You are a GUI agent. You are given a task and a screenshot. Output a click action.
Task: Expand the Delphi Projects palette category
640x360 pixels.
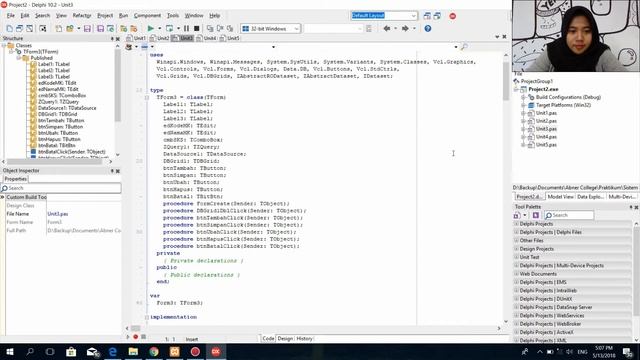coord(516,224)
